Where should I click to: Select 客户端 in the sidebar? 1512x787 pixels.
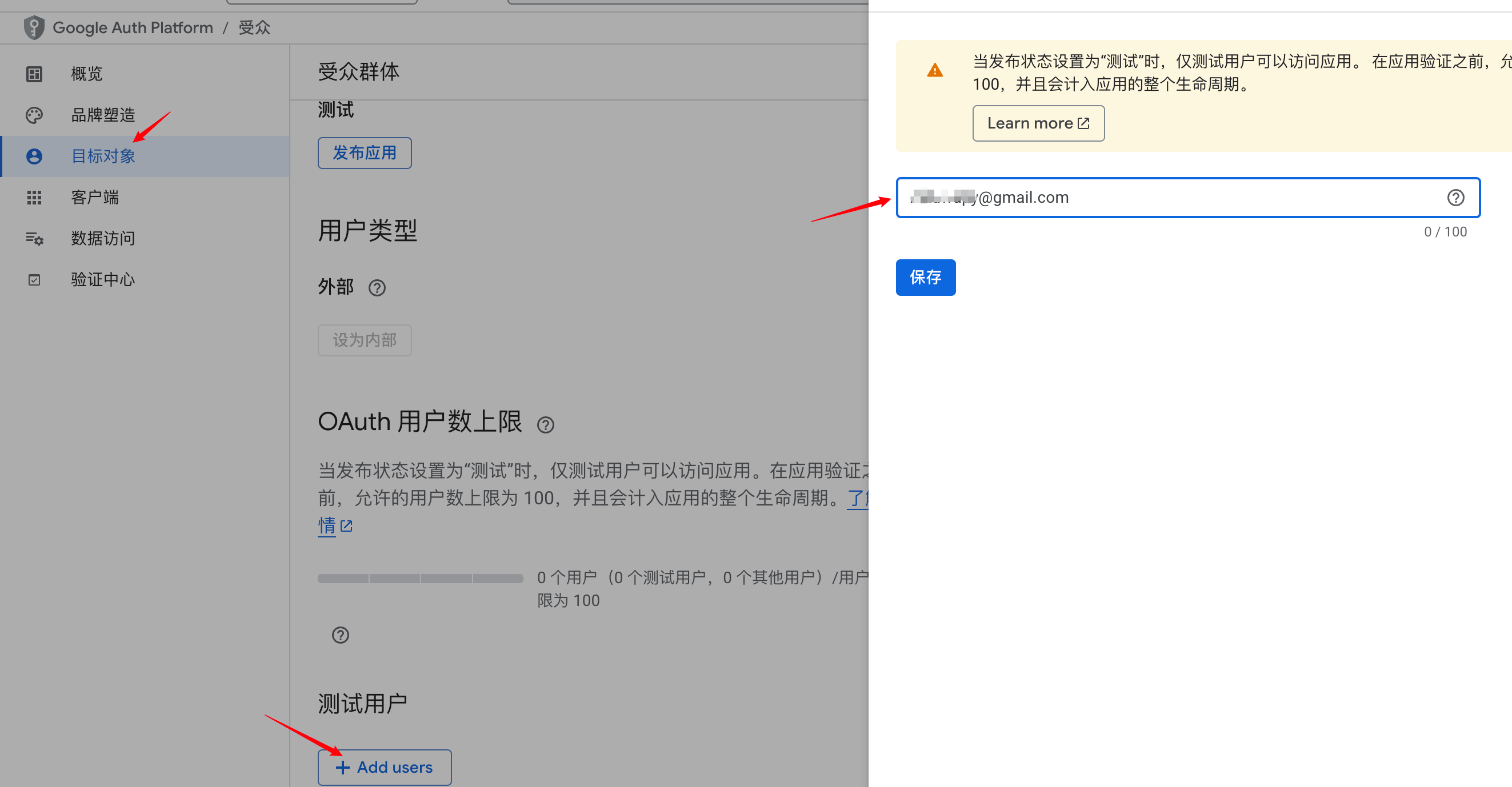145,197
